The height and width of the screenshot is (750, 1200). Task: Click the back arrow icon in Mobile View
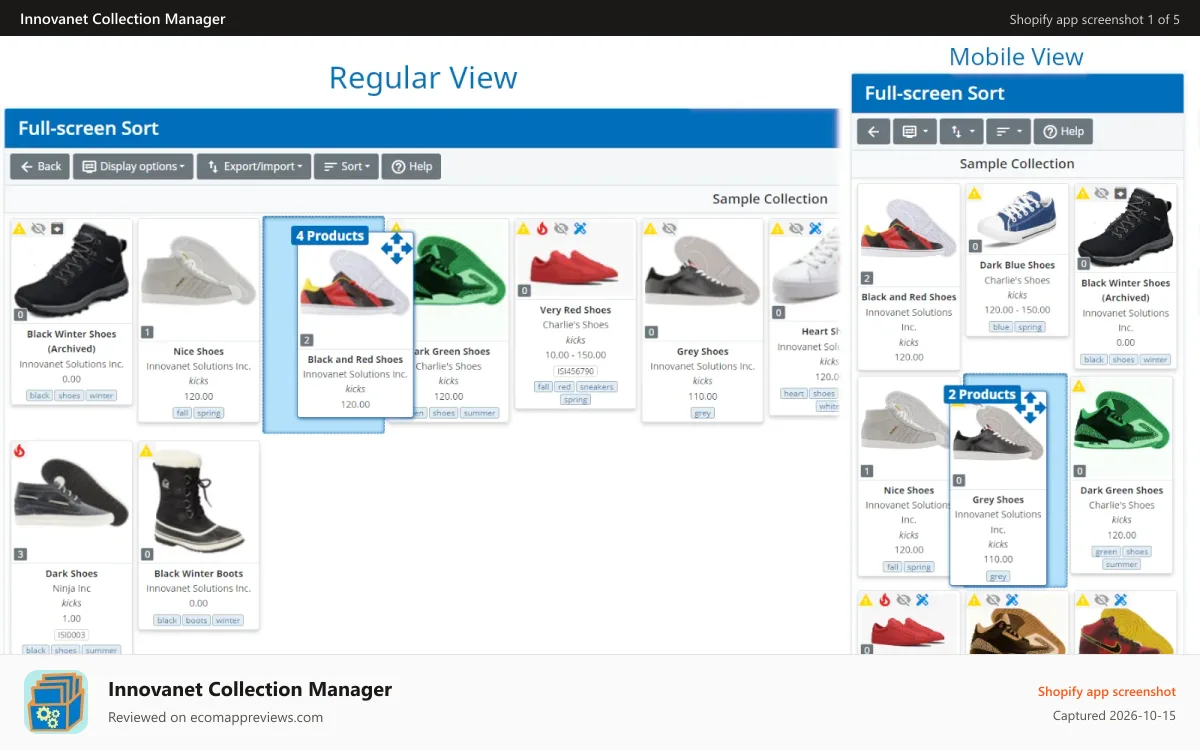(873, 131)
